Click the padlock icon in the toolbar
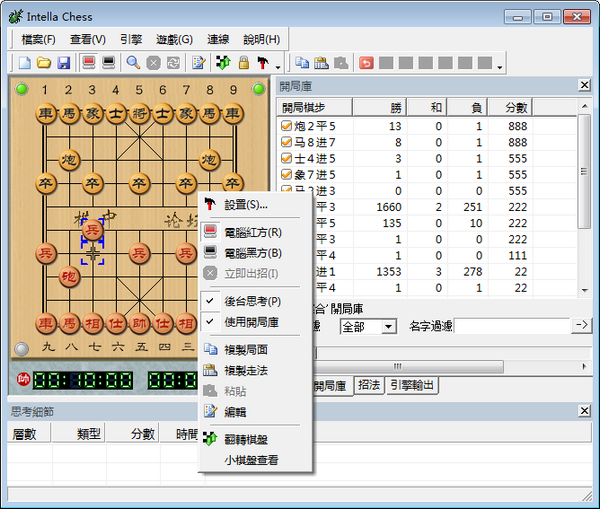Image resolution: width=600 pixels, height=509 pixels. tap(243, 63)
